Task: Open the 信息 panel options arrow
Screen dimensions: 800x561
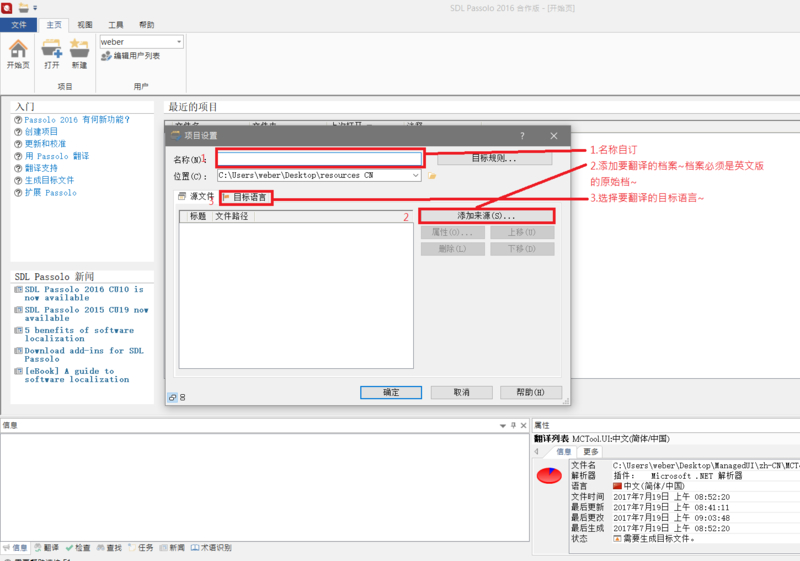Action: coord(503,425)
